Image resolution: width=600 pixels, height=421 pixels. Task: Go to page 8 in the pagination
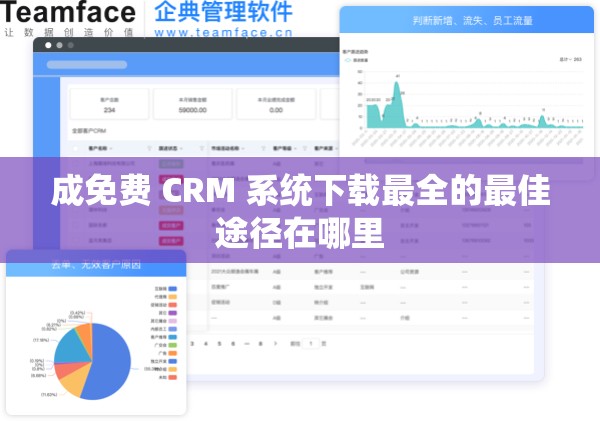click(x=261, y=344)
